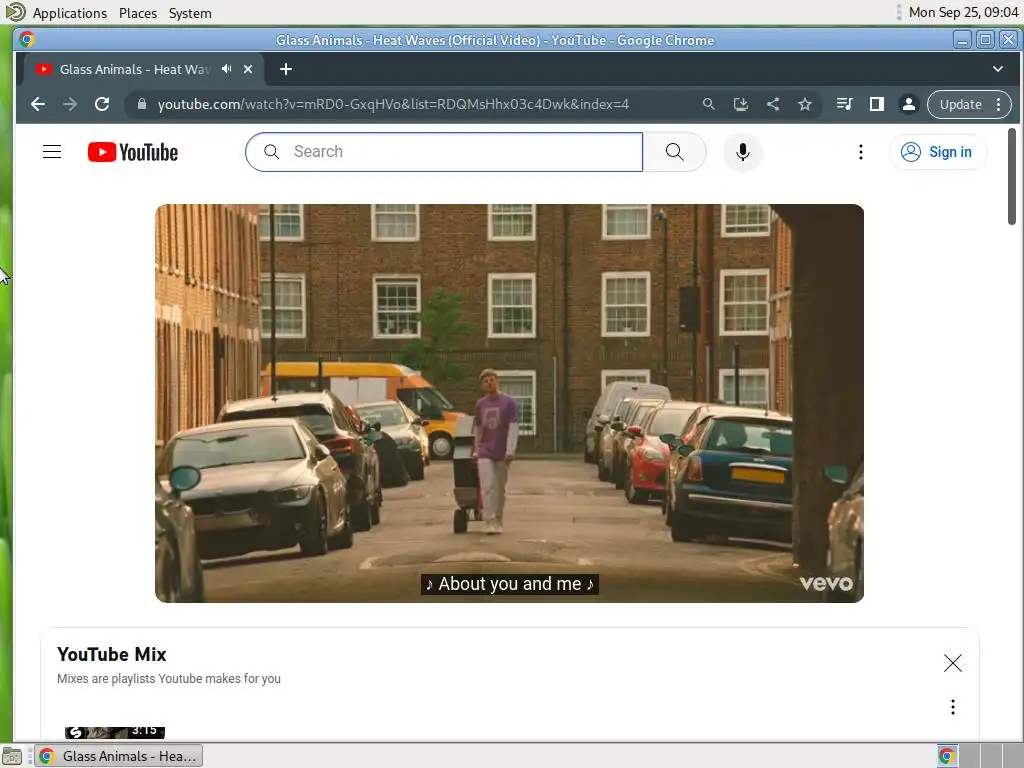Viewport: 1024px width, 768px height.
Task: Start voice search with microphone icon
Action: pyautogui.click(x=743, y=152)
